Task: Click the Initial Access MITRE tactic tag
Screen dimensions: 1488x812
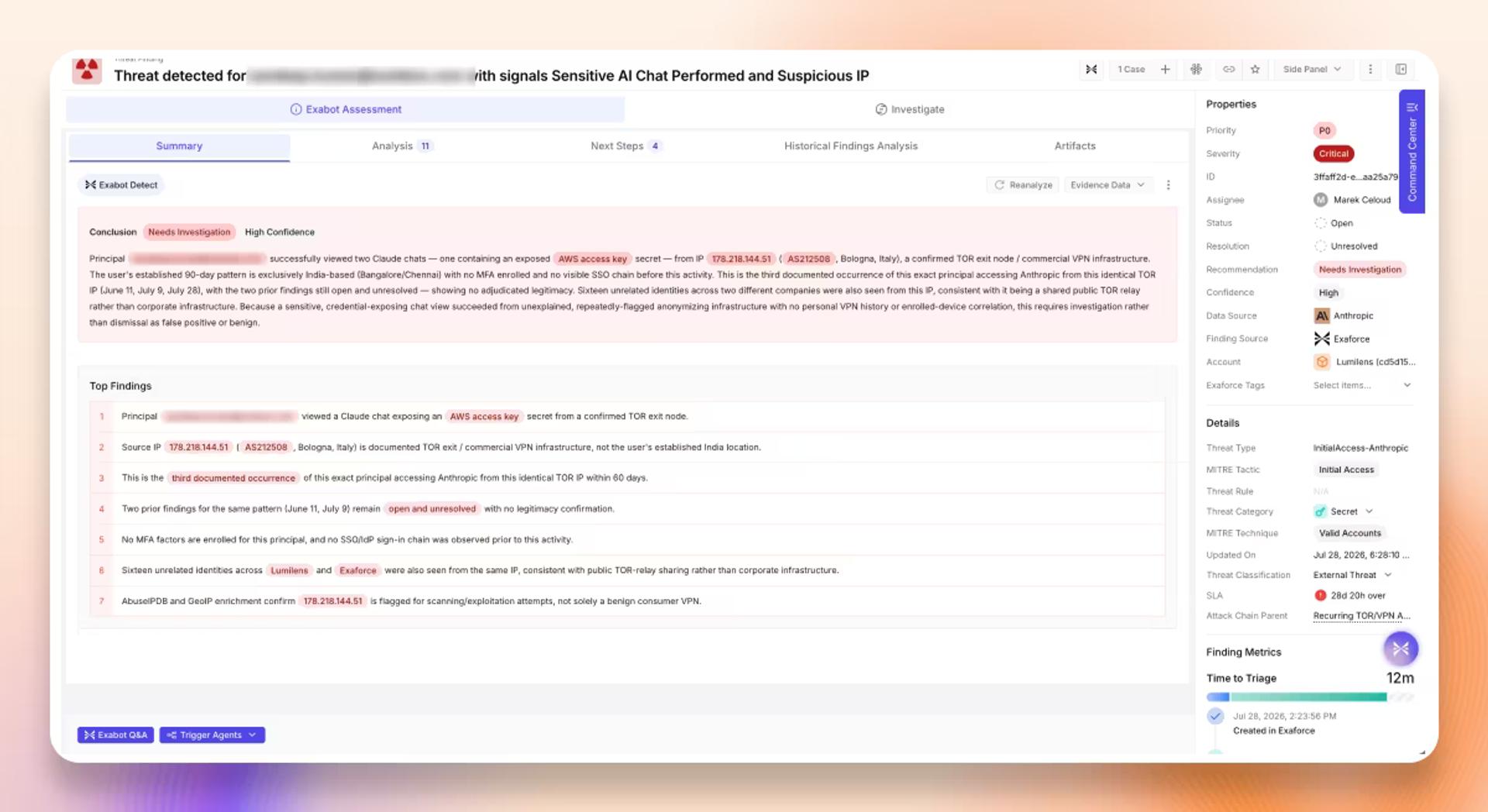Action: [x=1346, y=470]
